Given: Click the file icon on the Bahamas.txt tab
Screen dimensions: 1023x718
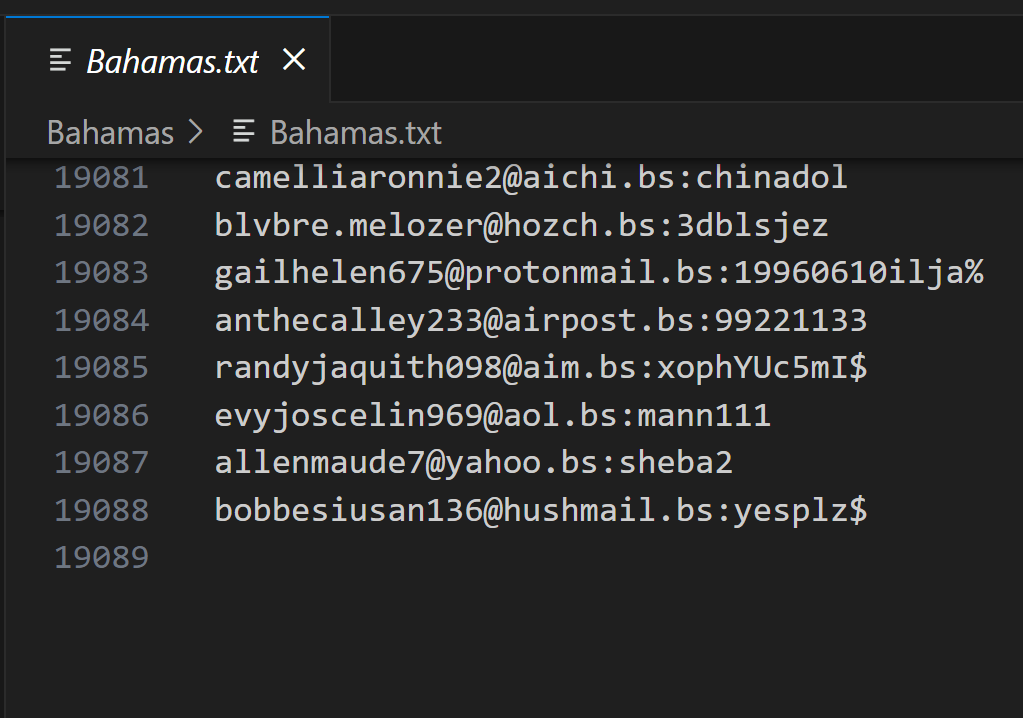Looking at the screenshot, I should pos(61,61).
